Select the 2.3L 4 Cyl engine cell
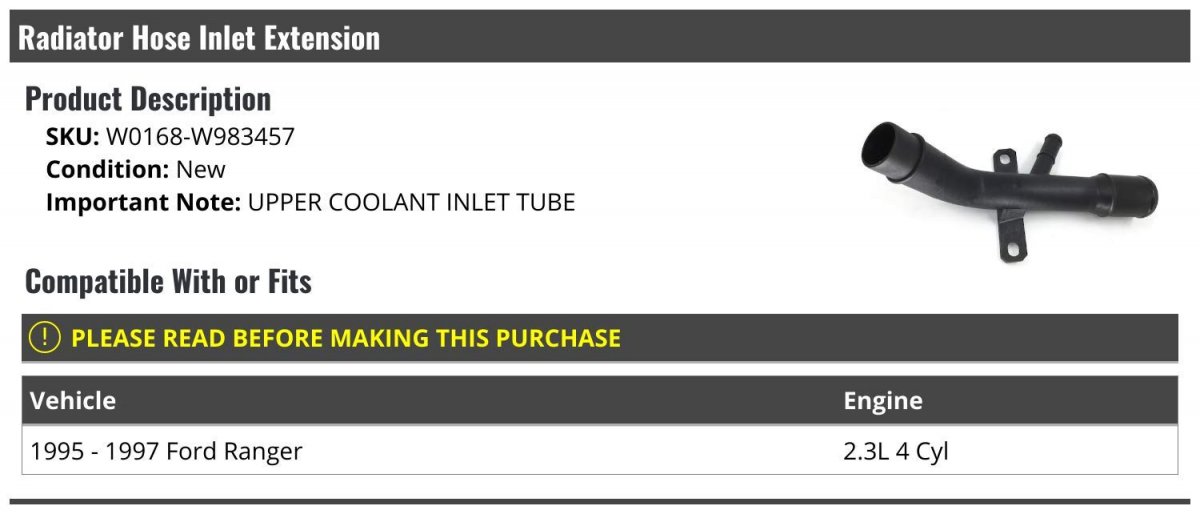This screenshot has height=514, width=1200. tap(896, 452)
